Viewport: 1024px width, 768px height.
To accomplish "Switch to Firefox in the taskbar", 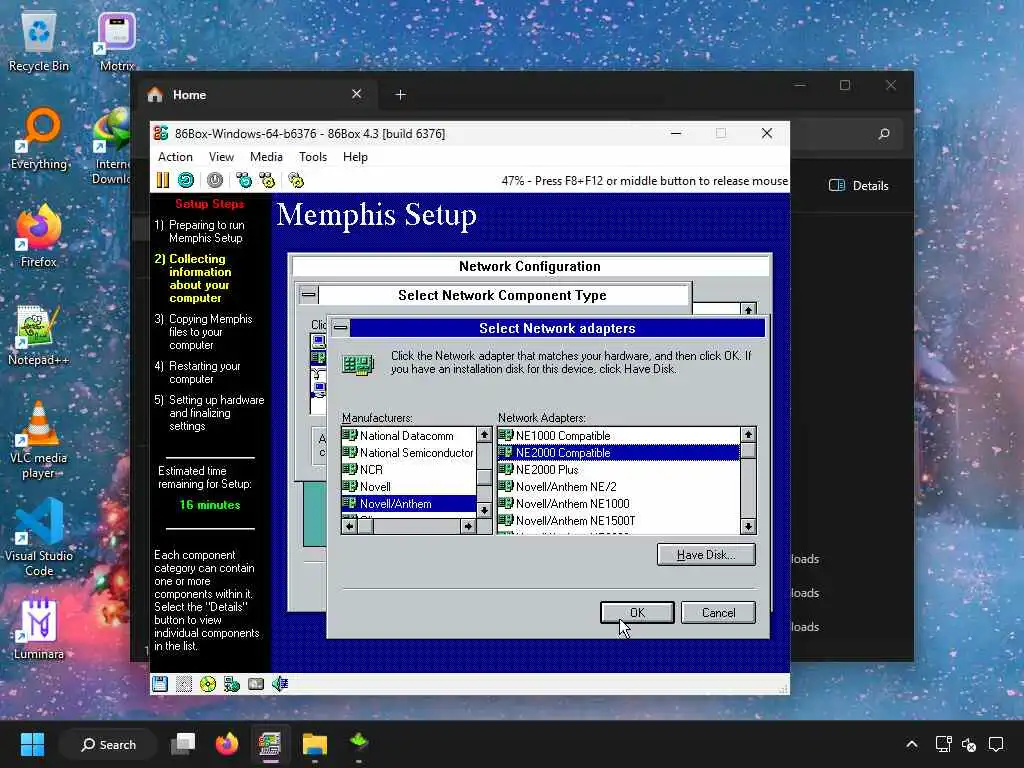I will pos(227,744).
